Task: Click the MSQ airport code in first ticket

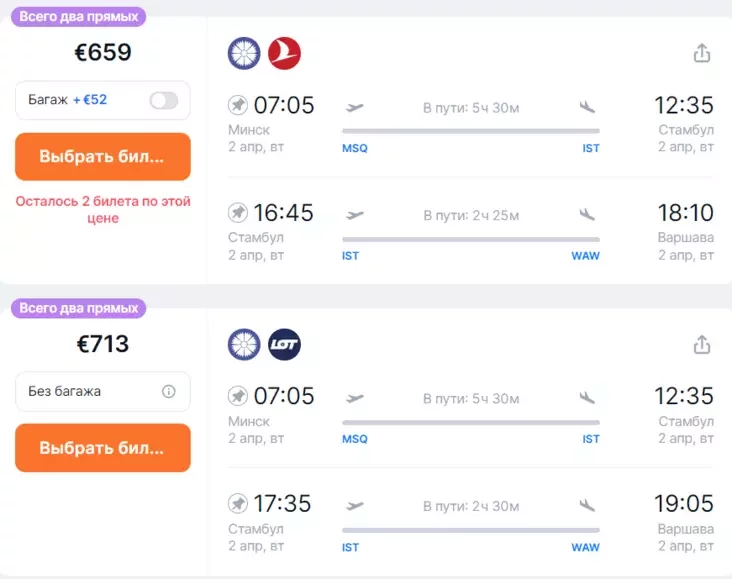Action: click(x=355, y=148)
